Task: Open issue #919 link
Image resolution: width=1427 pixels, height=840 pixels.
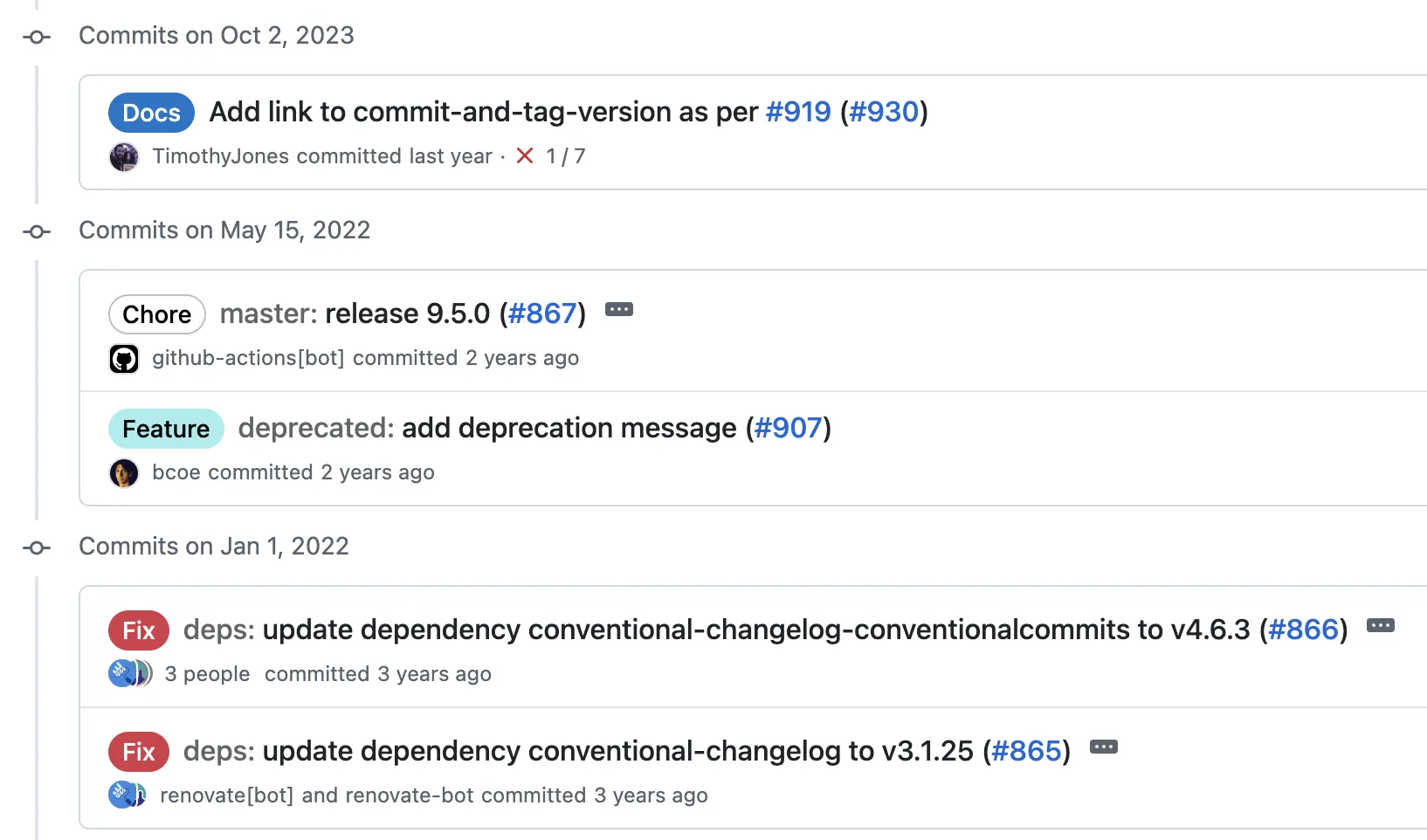Action: [798, 113]
